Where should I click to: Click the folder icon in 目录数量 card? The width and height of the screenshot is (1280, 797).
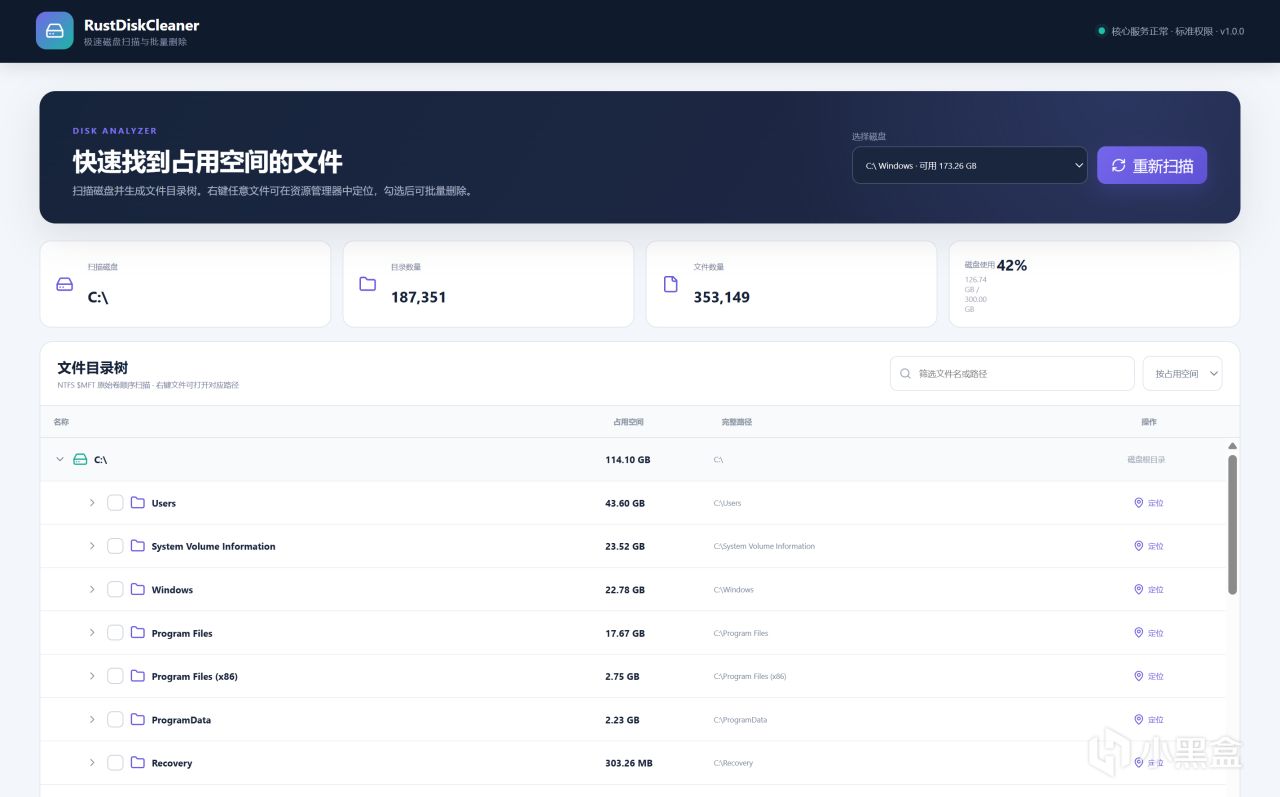(x=368, y=284)
